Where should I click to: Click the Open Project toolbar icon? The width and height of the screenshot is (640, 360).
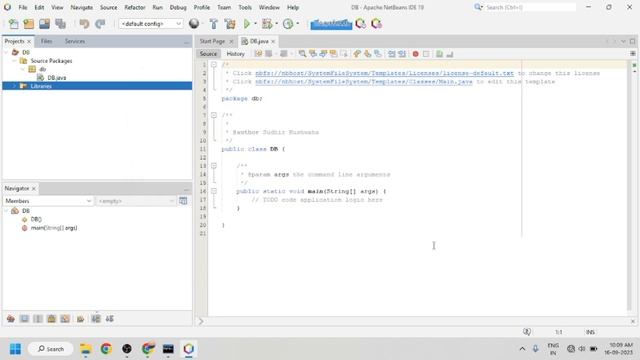(x=44, y=24)
